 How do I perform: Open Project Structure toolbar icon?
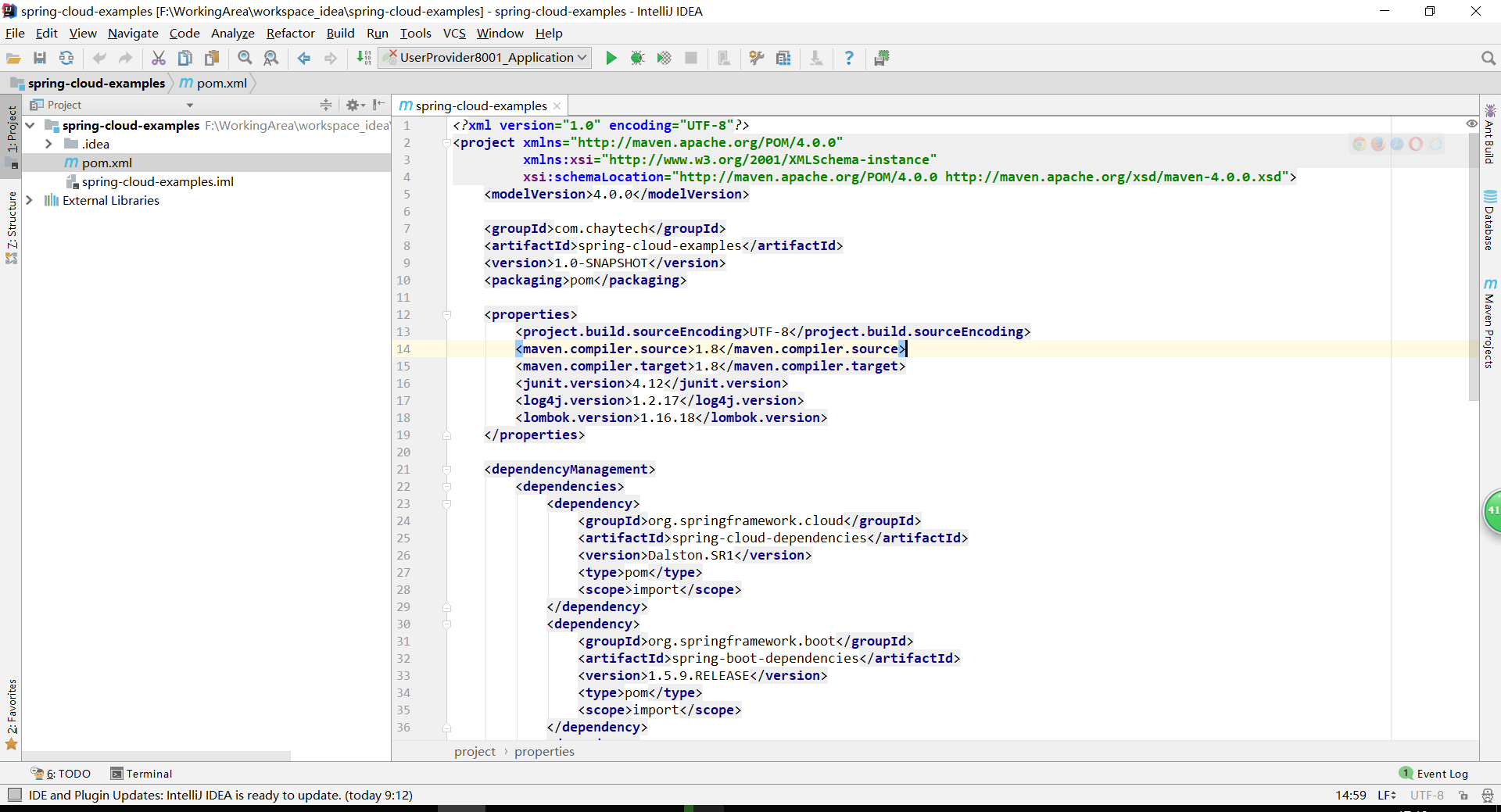(x=783, y=58)
